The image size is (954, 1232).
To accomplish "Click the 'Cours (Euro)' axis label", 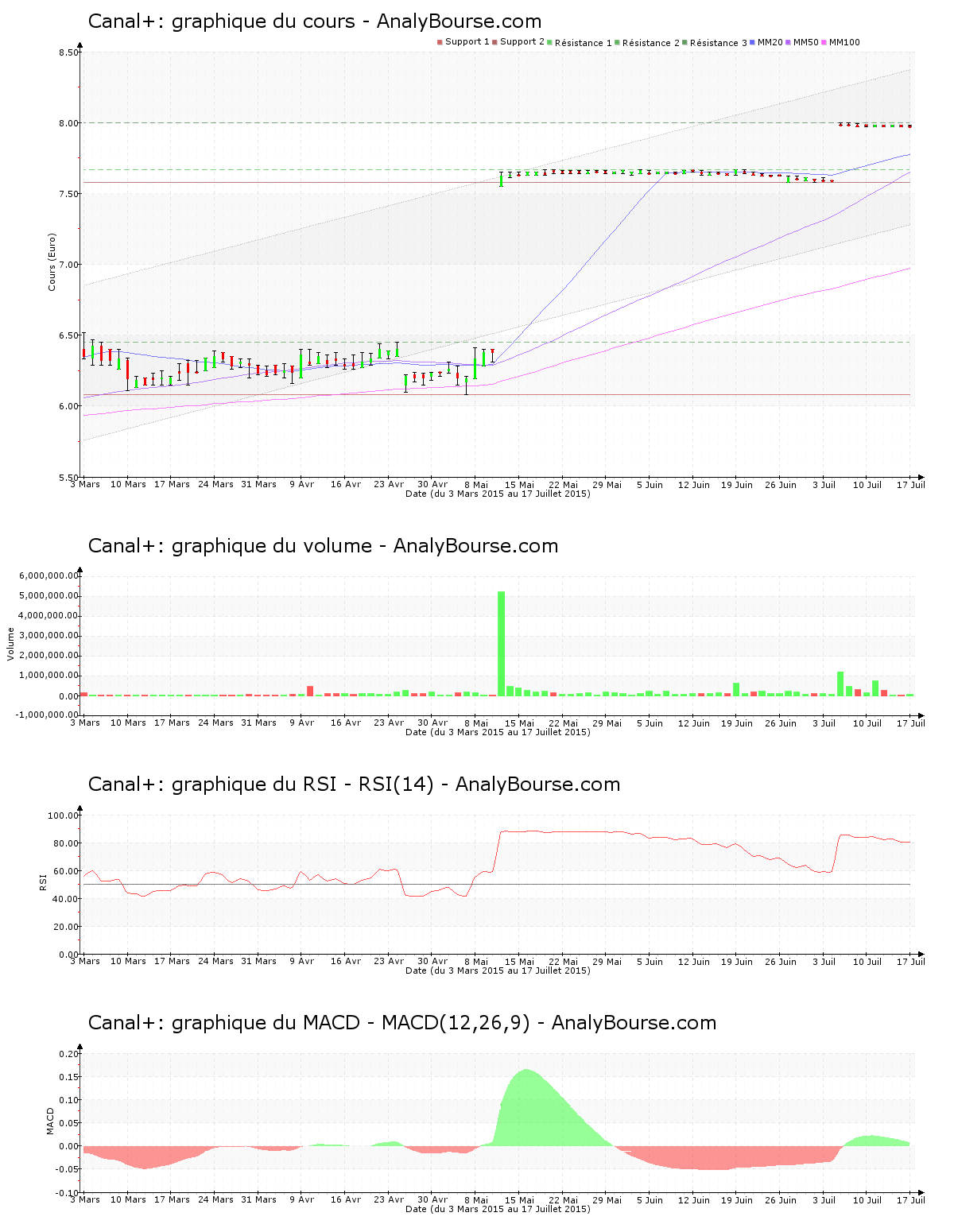I will (x=52, y=262).
